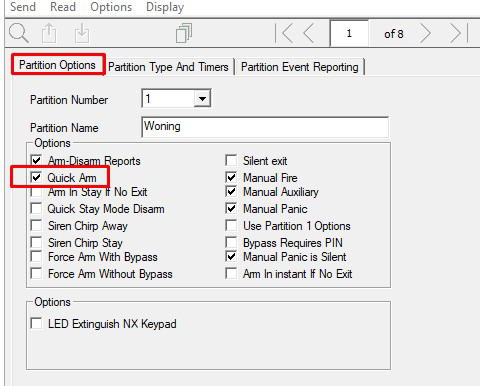Click the download read arrow icon
480x386 pixels.
click(x=82, y=33)
